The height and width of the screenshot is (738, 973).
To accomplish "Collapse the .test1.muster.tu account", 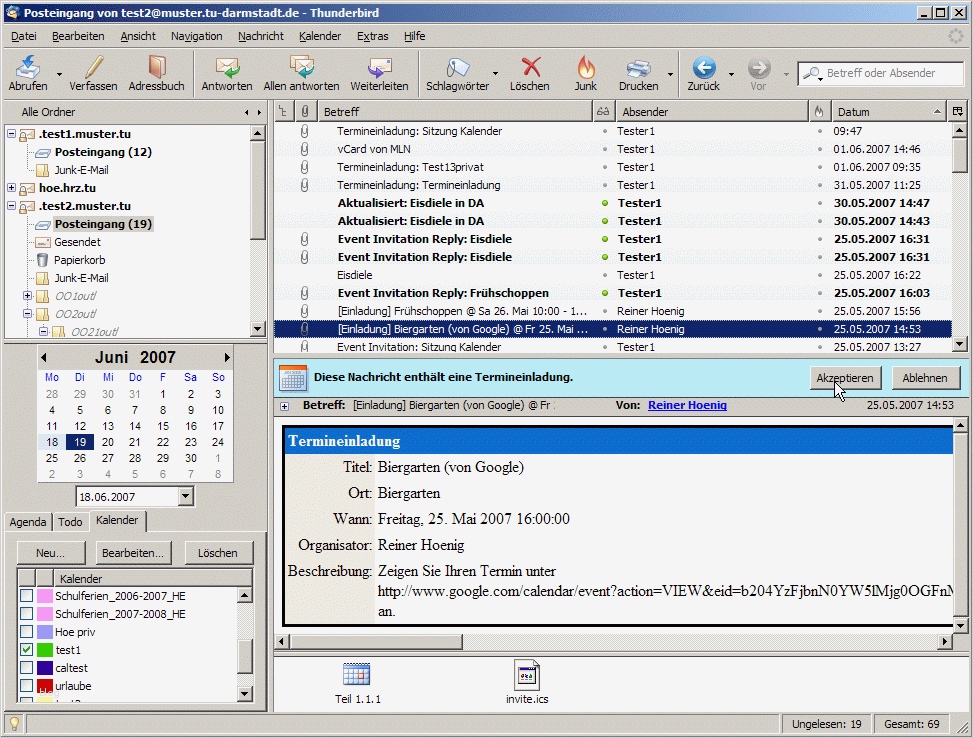I will point(11,133).
